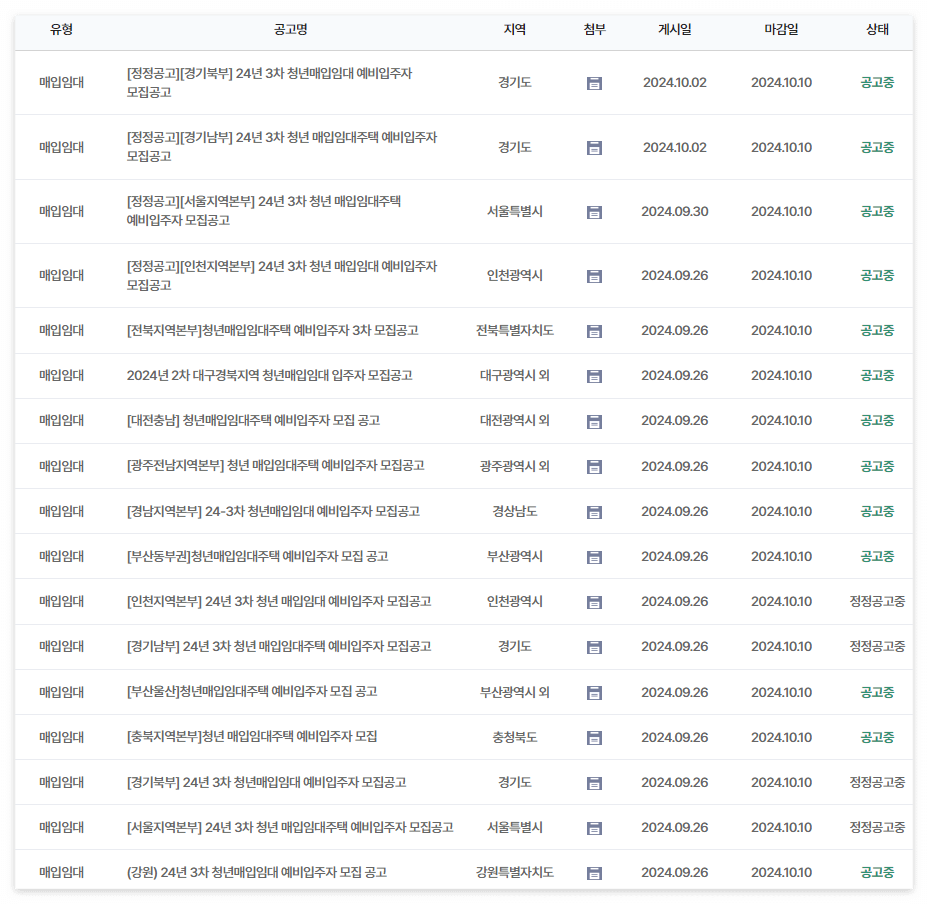The image size is (928, 904).
Task: Click the attachment icon on the 강원 notice row
Action: point(592,871)
